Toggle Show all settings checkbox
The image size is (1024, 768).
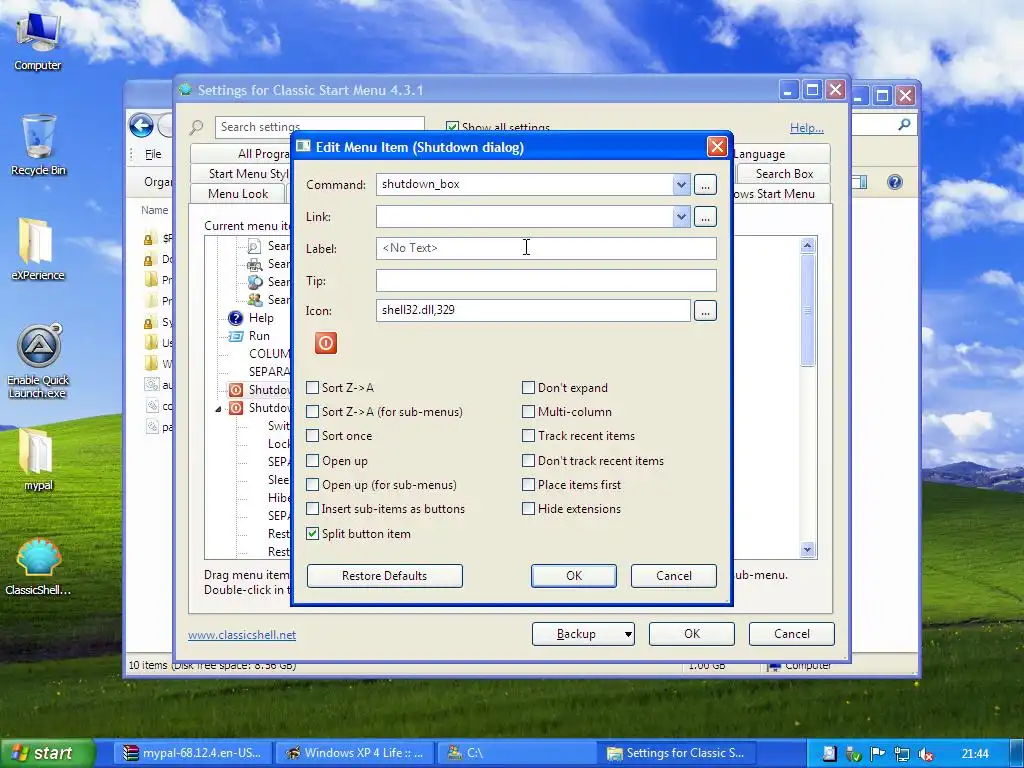point(452,127)
